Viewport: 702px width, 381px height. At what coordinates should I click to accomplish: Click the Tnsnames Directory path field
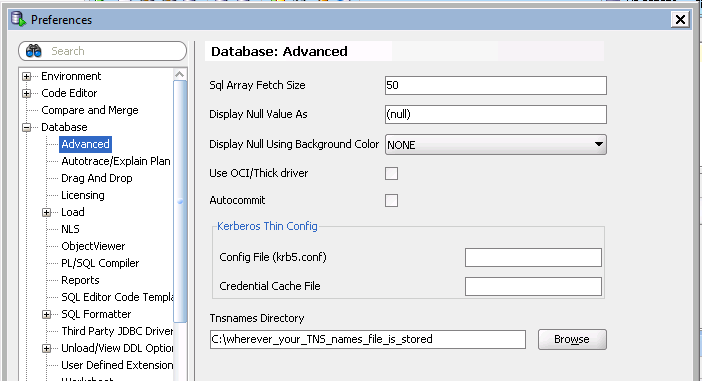(x=368, y=339)
